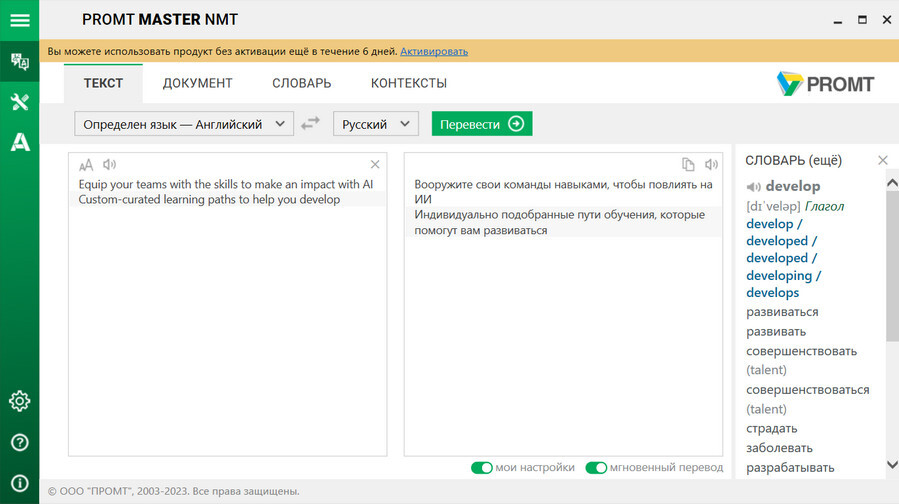Viewport: 899px width, 504px height.
Task: Select translation 'страдать' in dictionary
Action: [771, 429]
